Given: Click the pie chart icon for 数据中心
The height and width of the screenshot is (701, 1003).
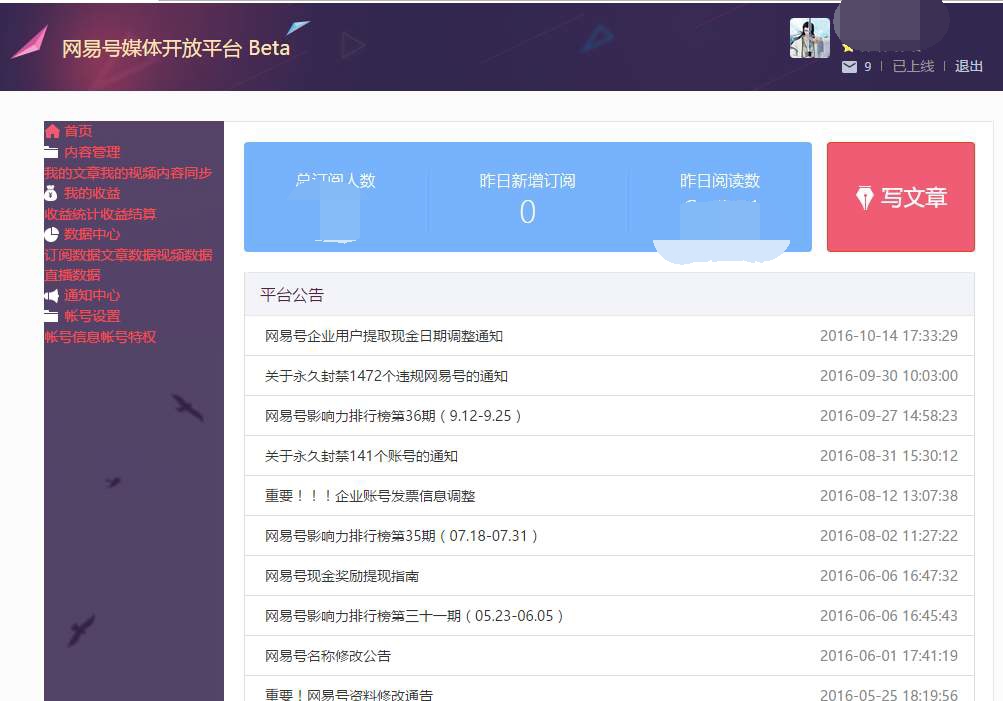Looking at the screenshot, I should click(51, 234).
